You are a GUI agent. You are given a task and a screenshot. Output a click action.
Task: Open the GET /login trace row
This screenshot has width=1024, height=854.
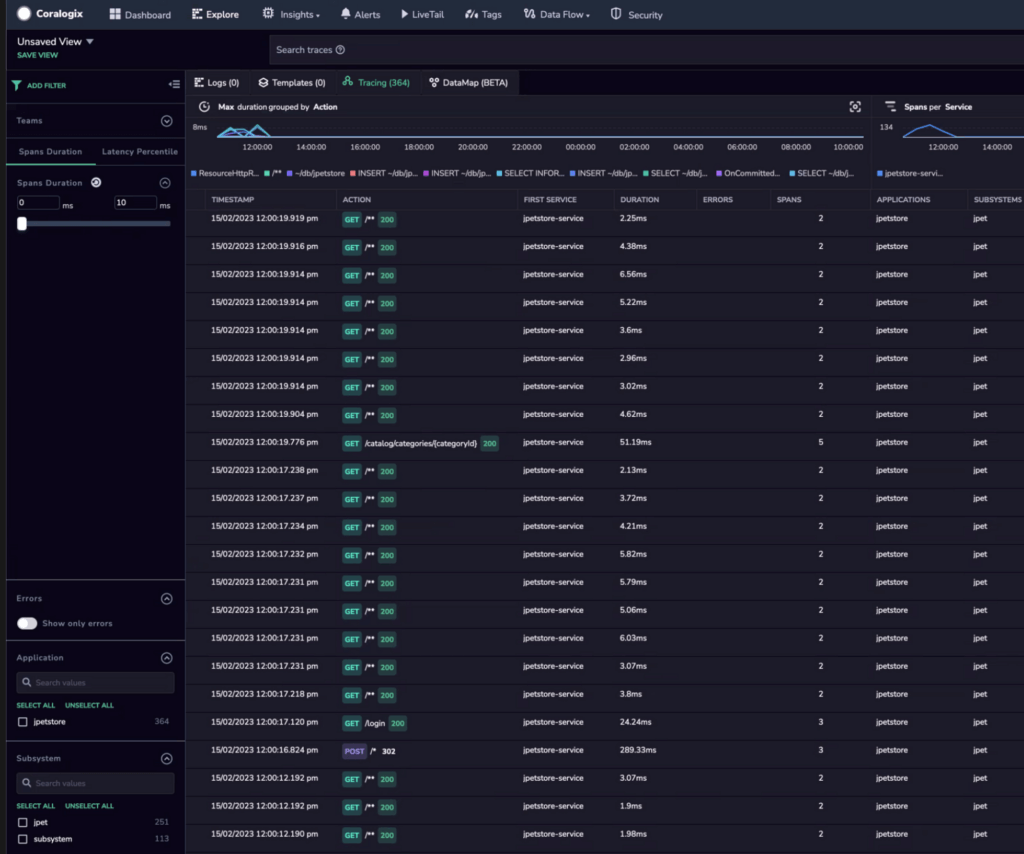tap(604, 723)
